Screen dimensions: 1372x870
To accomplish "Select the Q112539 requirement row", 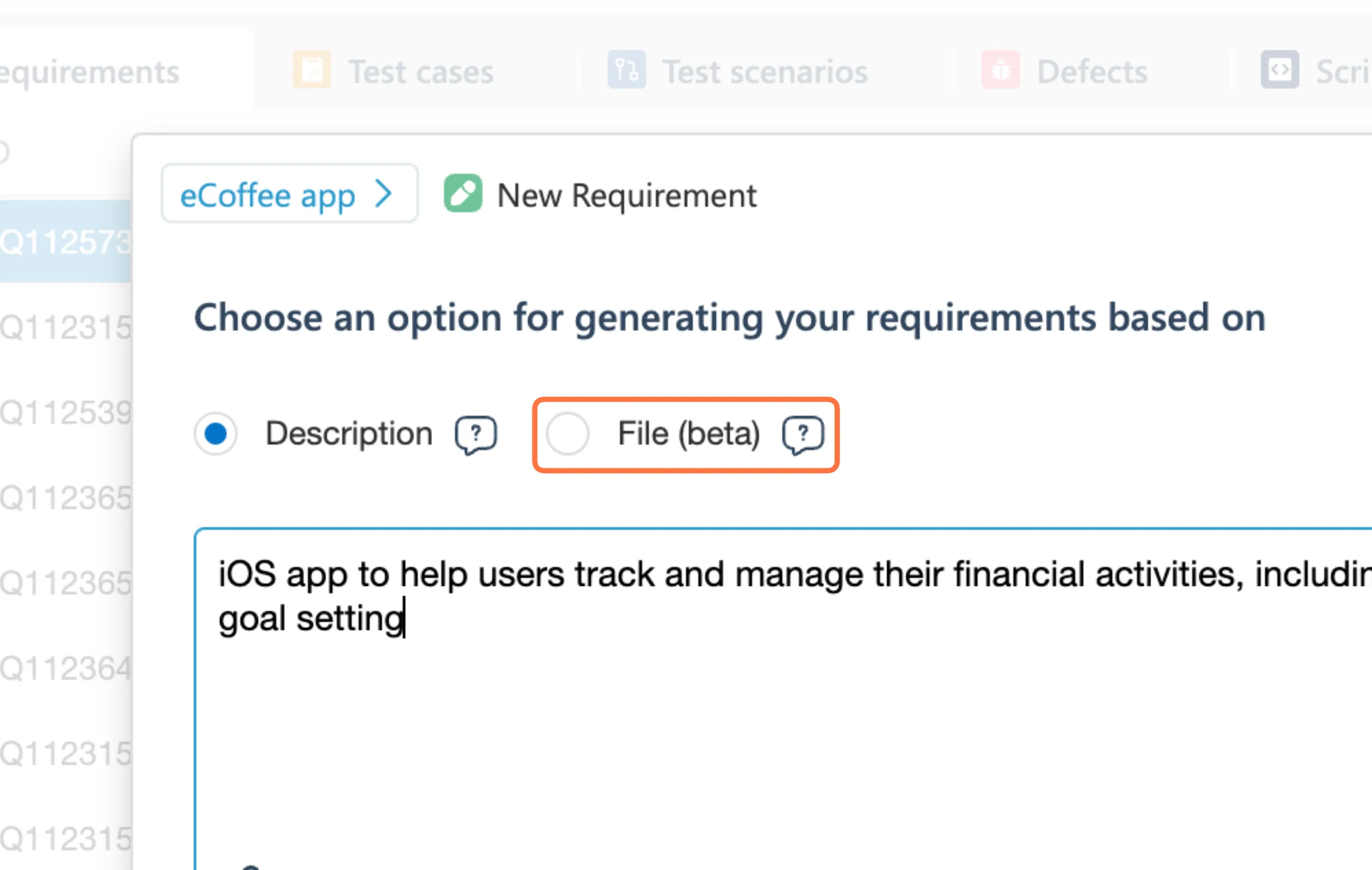I will coord(65,412).
